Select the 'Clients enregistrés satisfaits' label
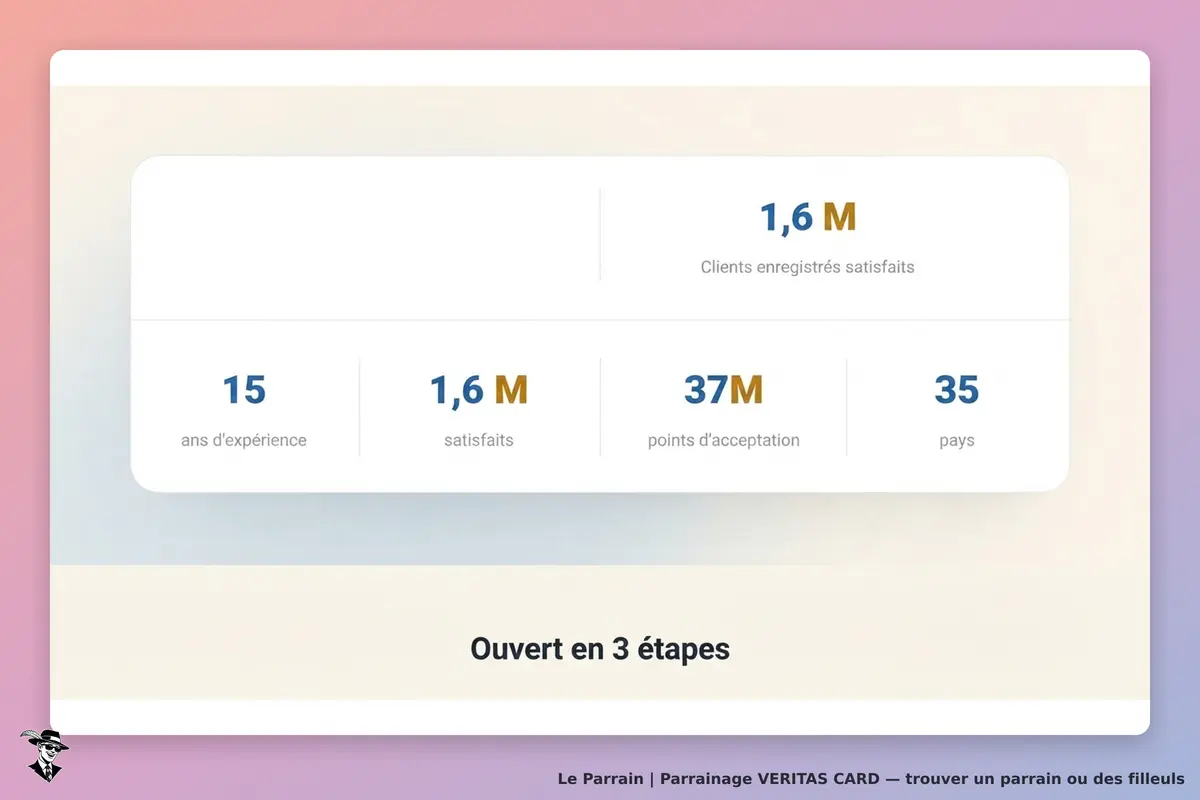Screen dimensions: 1200x800 pyautogui.click(x=808, y=267)
